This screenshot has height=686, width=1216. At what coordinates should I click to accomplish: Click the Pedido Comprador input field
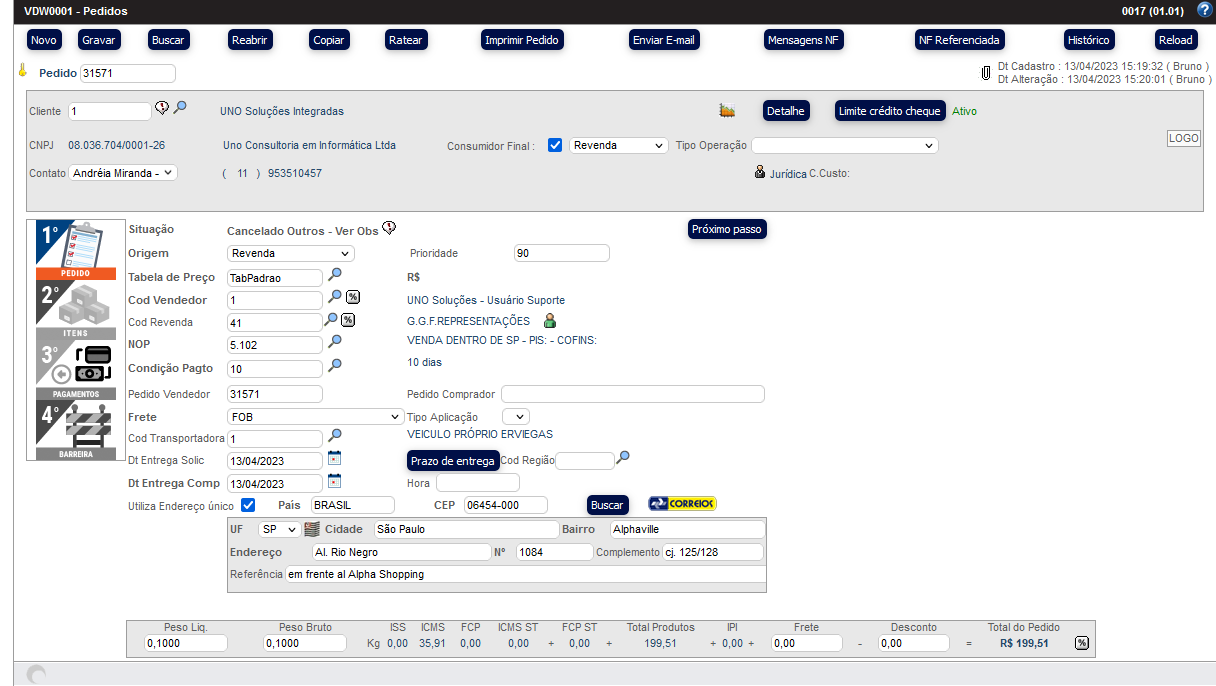(x=632, y=394)
